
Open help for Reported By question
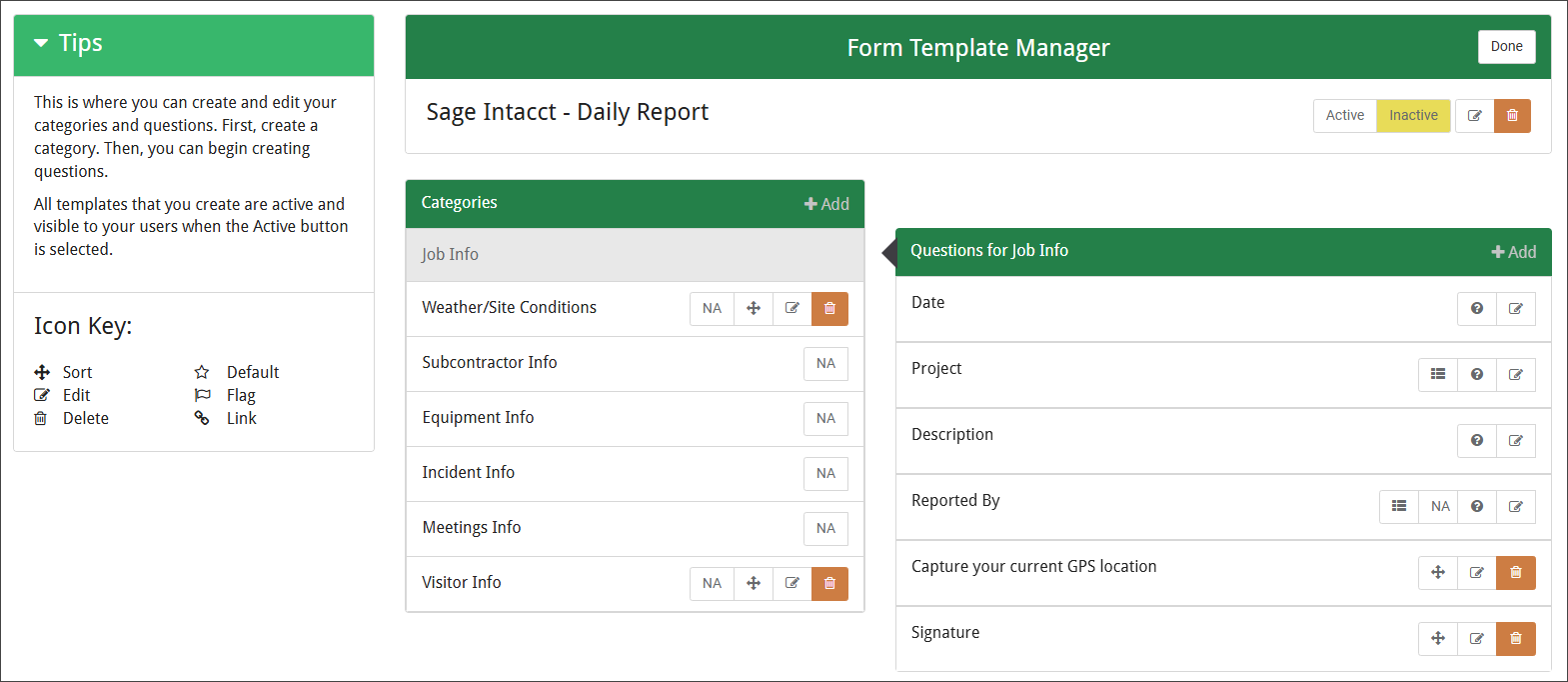(1477, 507)
